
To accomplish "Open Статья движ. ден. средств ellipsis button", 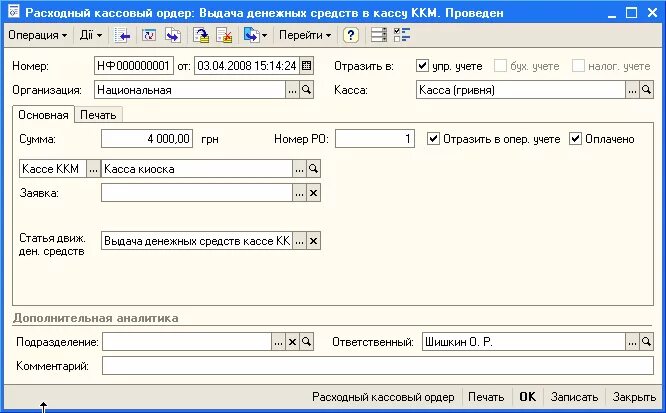I will [x=299, y=241].
